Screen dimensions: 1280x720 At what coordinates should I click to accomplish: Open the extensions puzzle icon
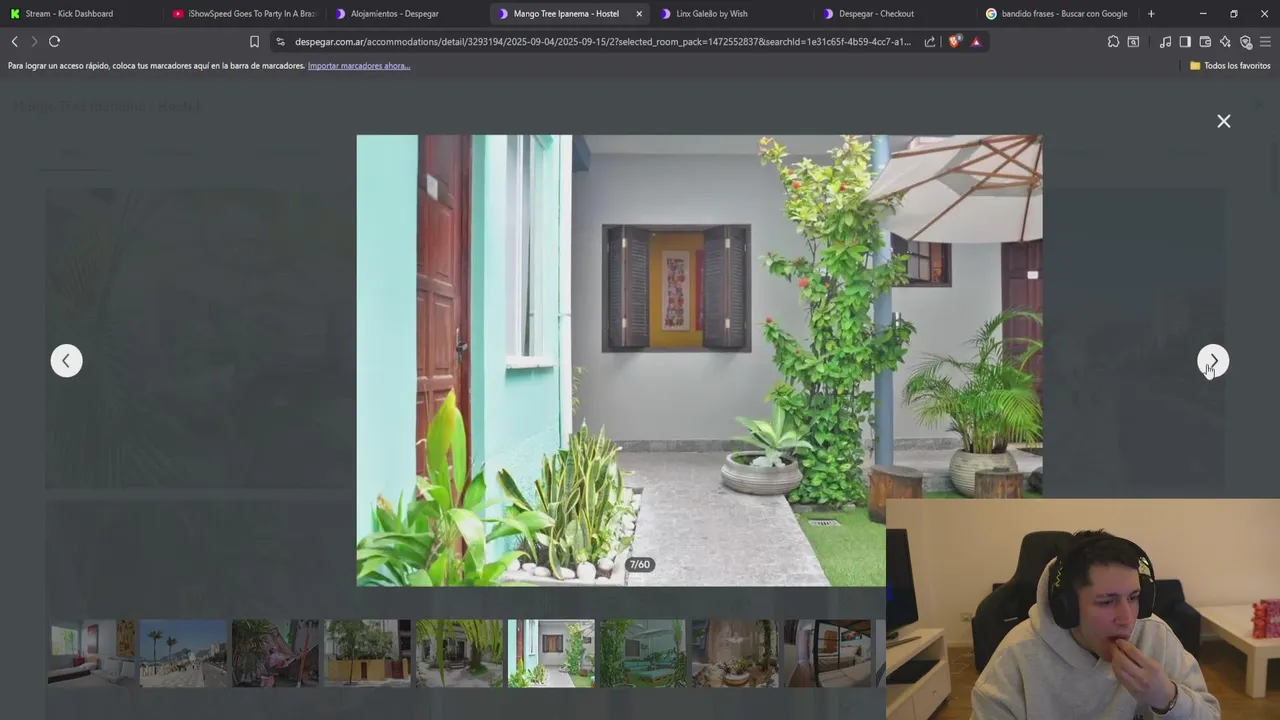coord(1113,42)
